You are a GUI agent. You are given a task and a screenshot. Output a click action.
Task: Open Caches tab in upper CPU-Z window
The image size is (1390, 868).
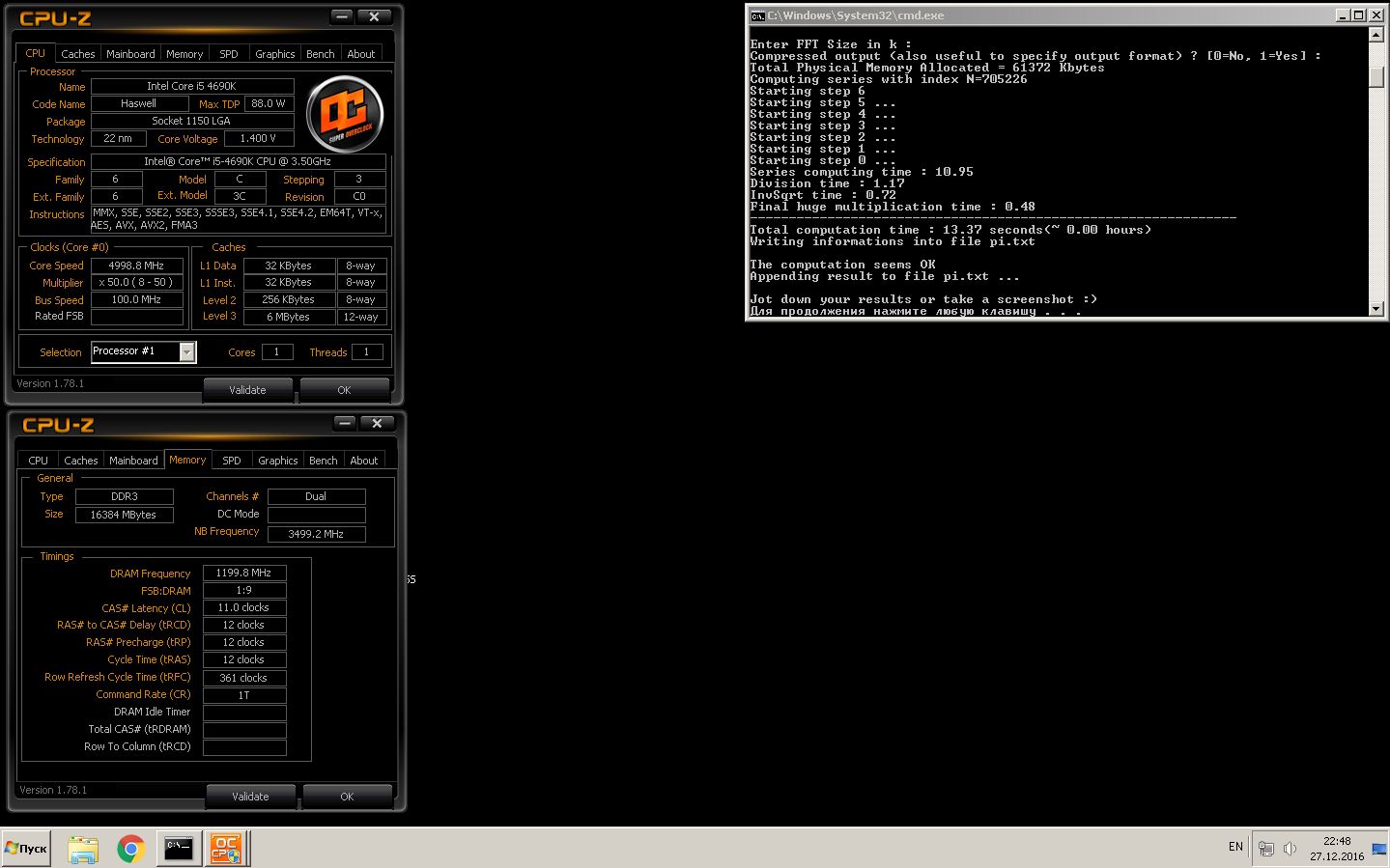pos(78,54)
